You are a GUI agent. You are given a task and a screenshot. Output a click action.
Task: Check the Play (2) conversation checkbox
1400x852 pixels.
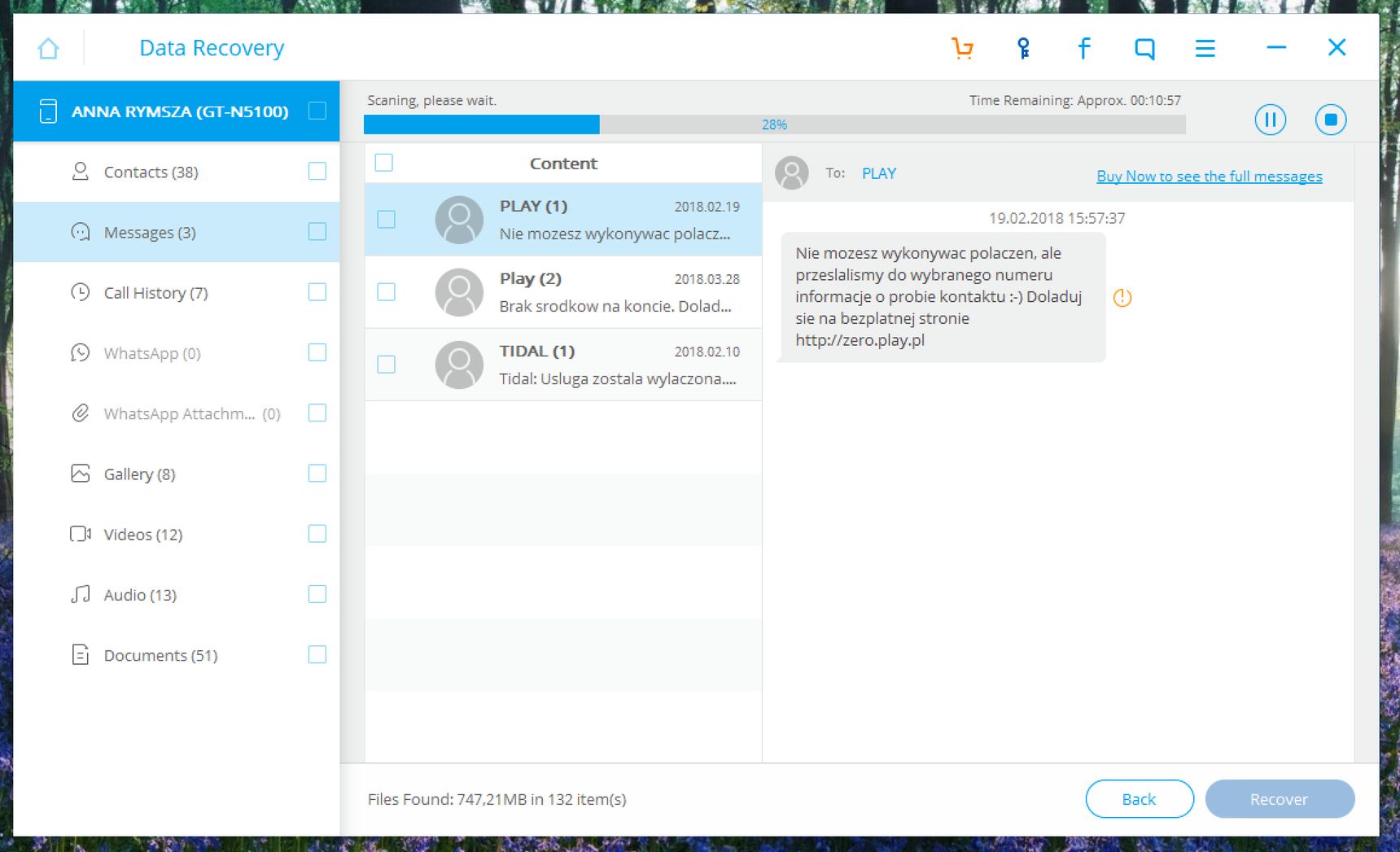point(387,292)
